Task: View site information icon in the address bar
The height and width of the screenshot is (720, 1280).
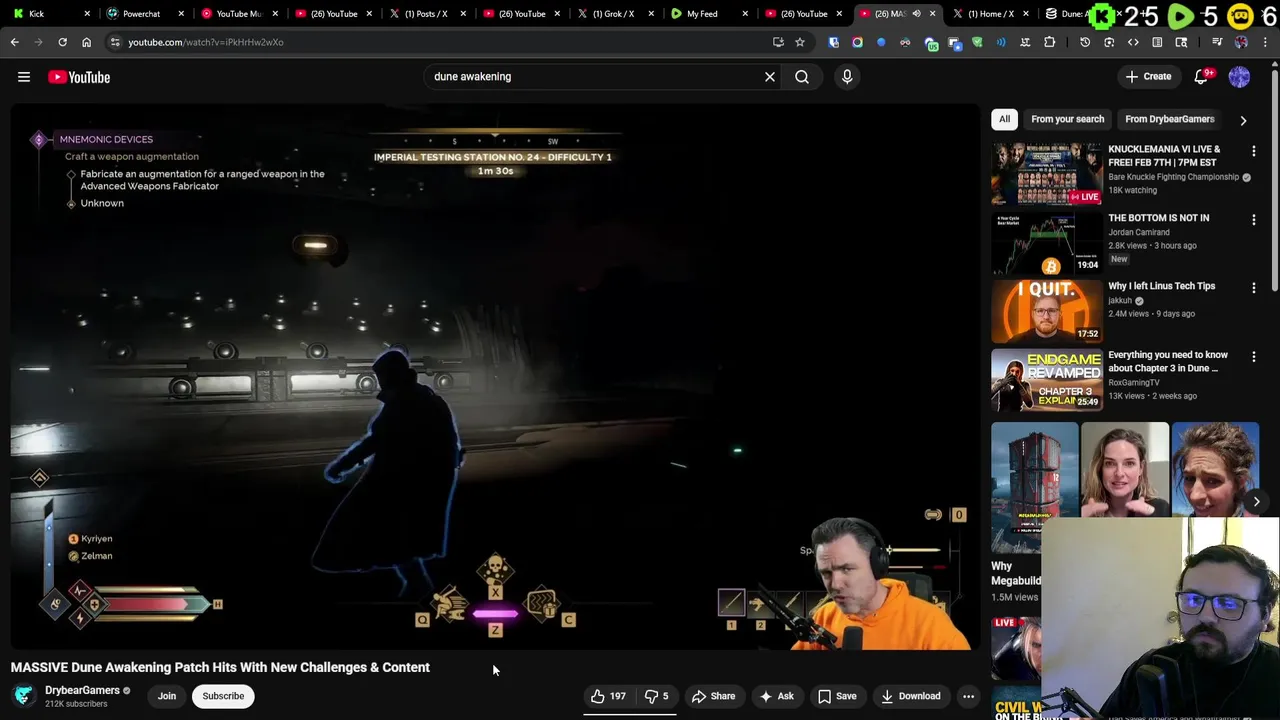Action: pos(115,42)
